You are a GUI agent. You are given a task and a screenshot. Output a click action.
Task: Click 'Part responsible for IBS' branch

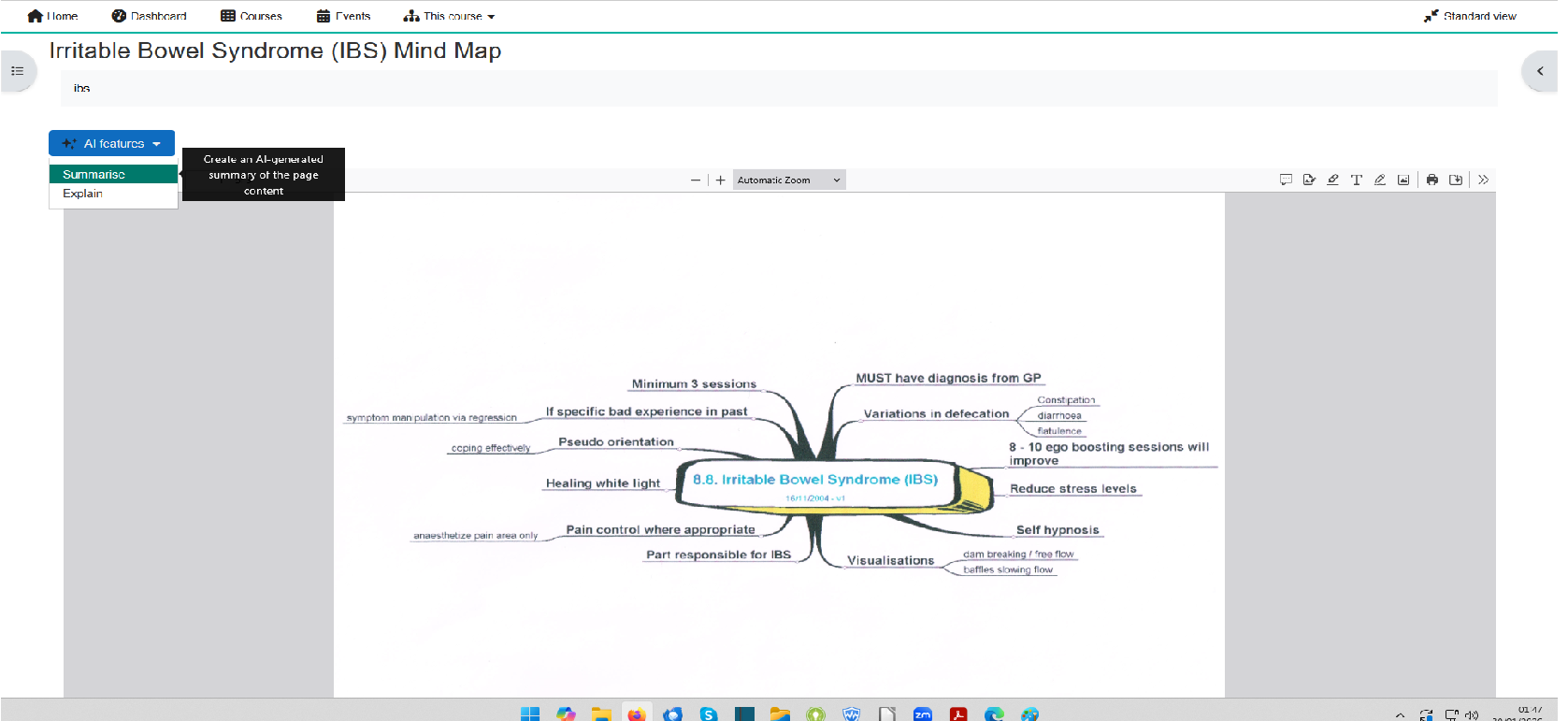[x=718, y=555]
